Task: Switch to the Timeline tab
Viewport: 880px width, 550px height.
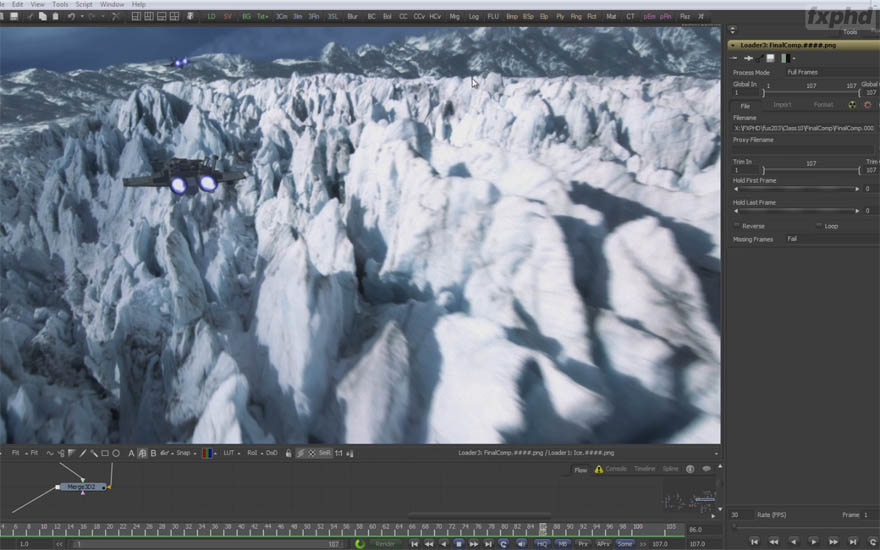Action: [644, 469]
